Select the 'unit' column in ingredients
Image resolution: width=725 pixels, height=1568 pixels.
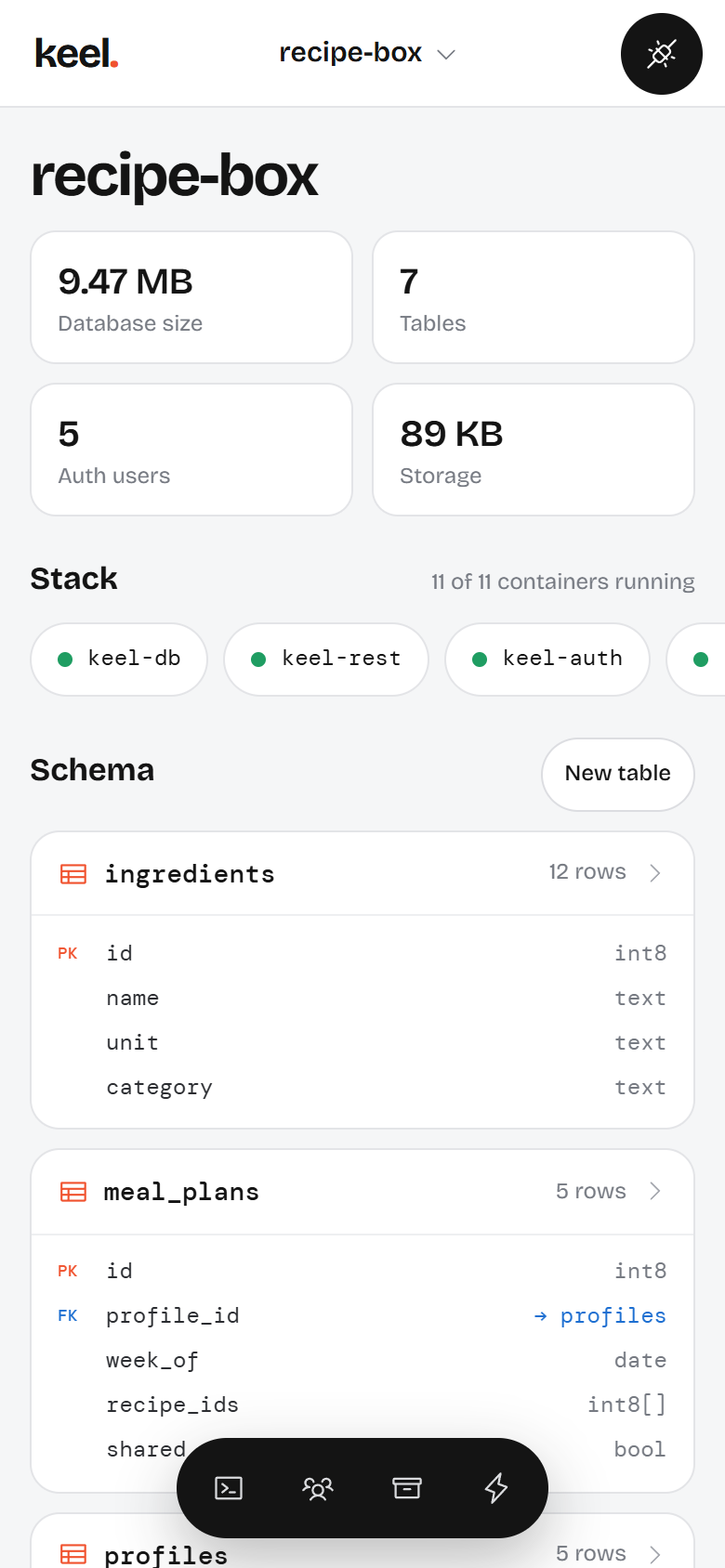pos(362,1043)
